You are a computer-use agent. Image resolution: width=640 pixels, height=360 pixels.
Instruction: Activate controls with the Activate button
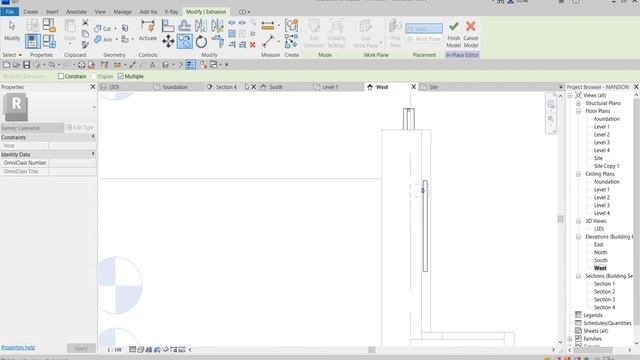(x=148, y=31)
